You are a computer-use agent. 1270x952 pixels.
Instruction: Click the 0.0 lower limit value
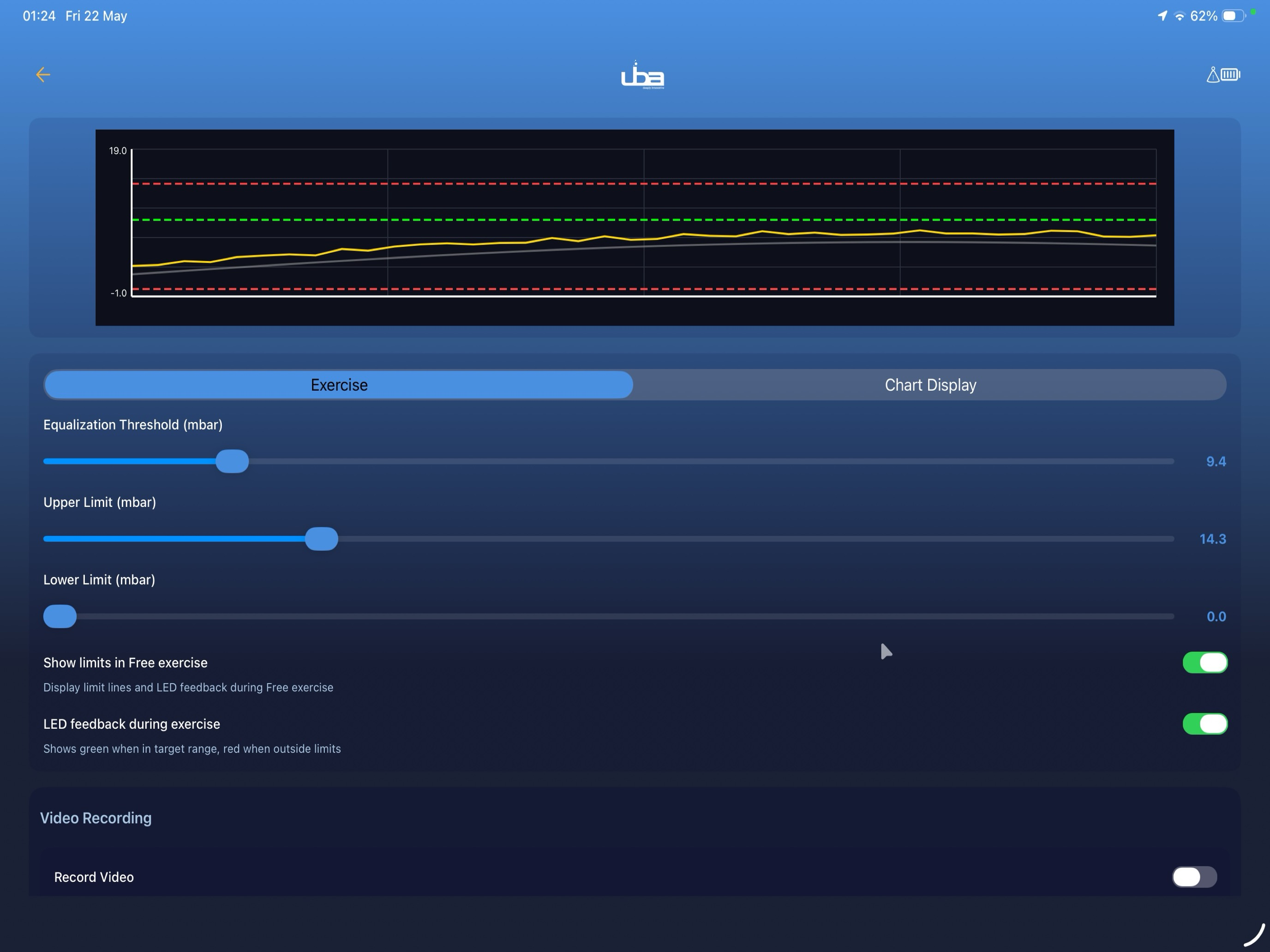point(1216,616)
